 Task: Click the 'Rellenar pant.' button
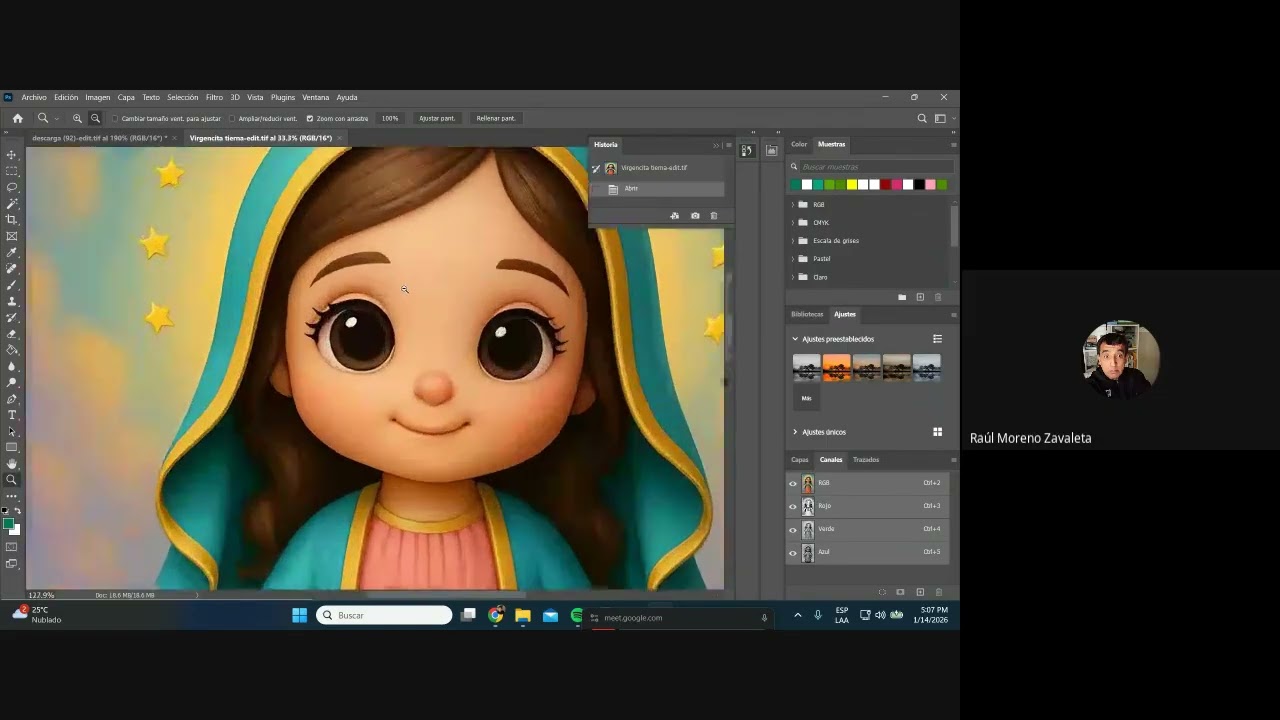(x=496, y=118)
